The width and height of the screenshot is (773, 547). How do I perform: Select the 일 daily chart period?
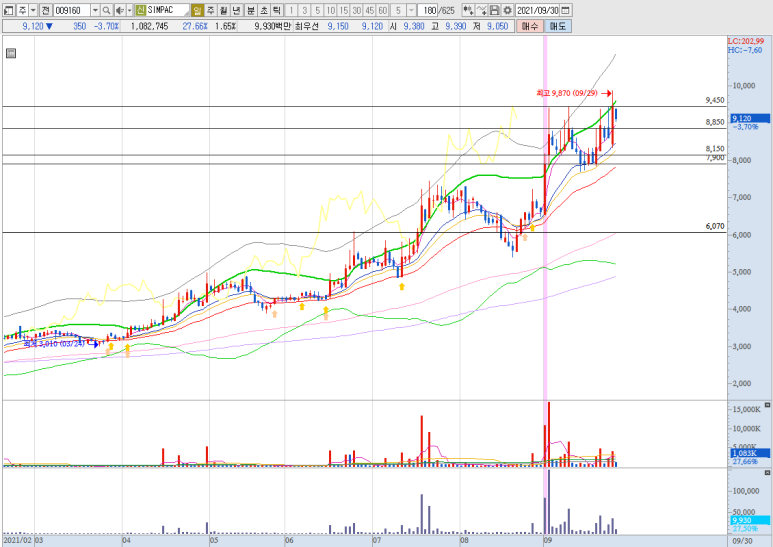tap(197, 10)
